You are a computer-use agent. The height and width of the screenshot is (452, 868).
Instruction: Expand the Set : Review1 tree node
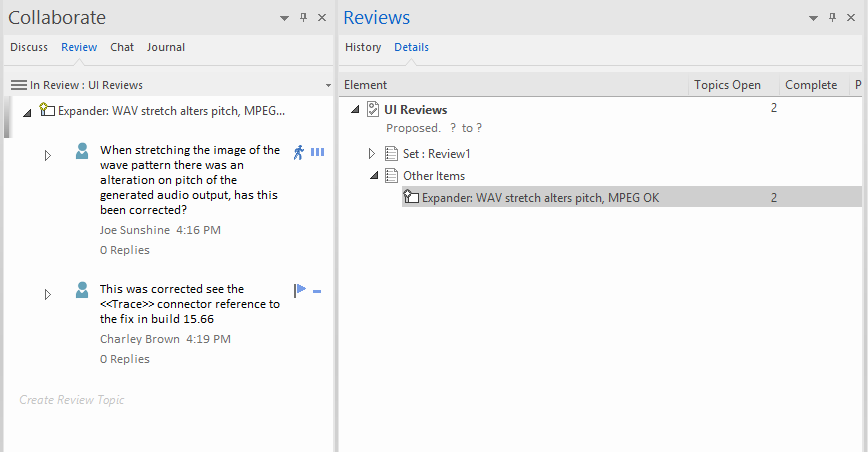click(x=372, y=153)
